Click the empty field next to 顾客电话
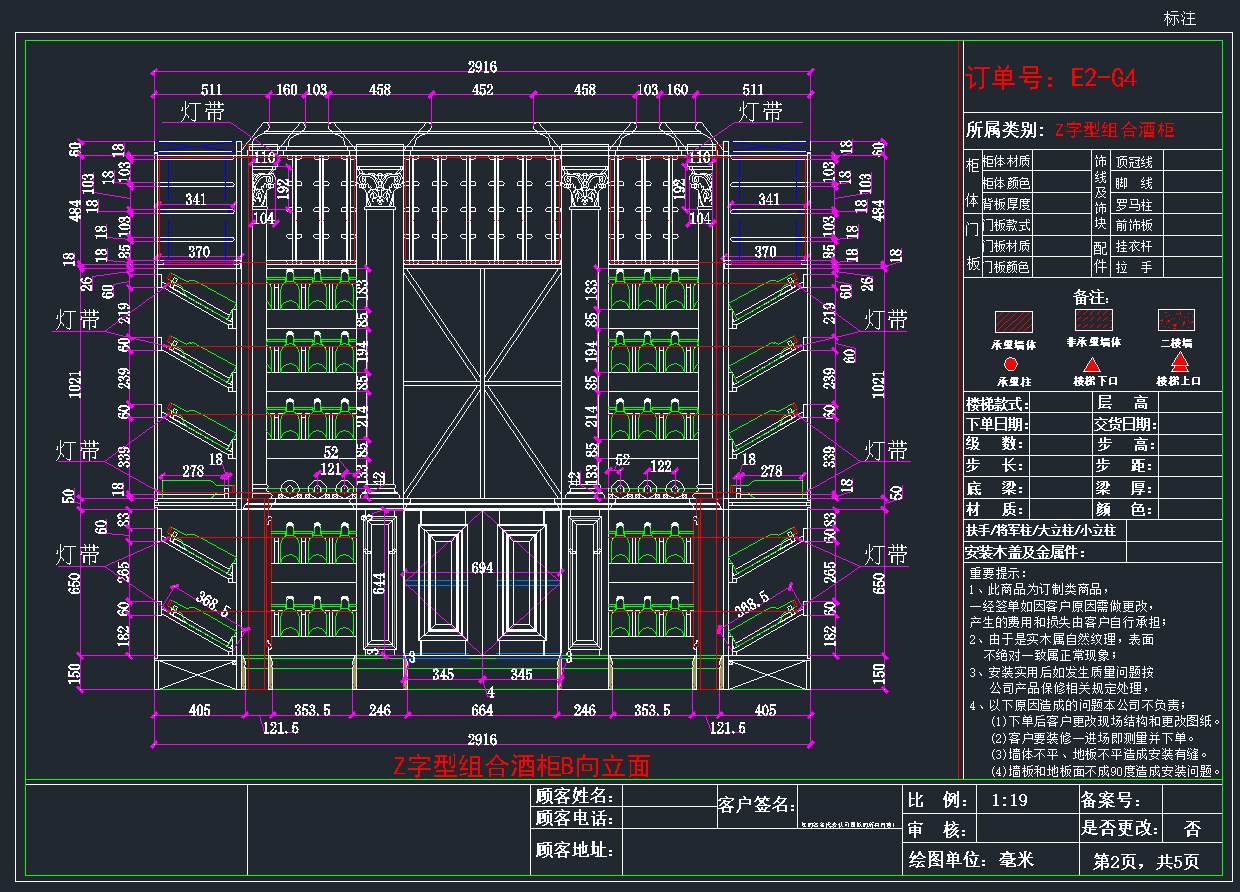This screenshot has height=892, width=1240. tap(665, 818)
